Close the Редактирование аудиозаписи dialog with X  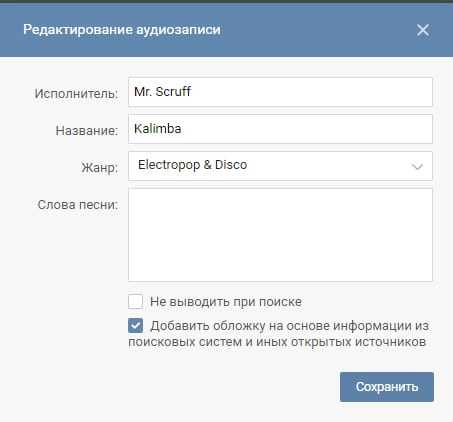[x=423, y=30]
